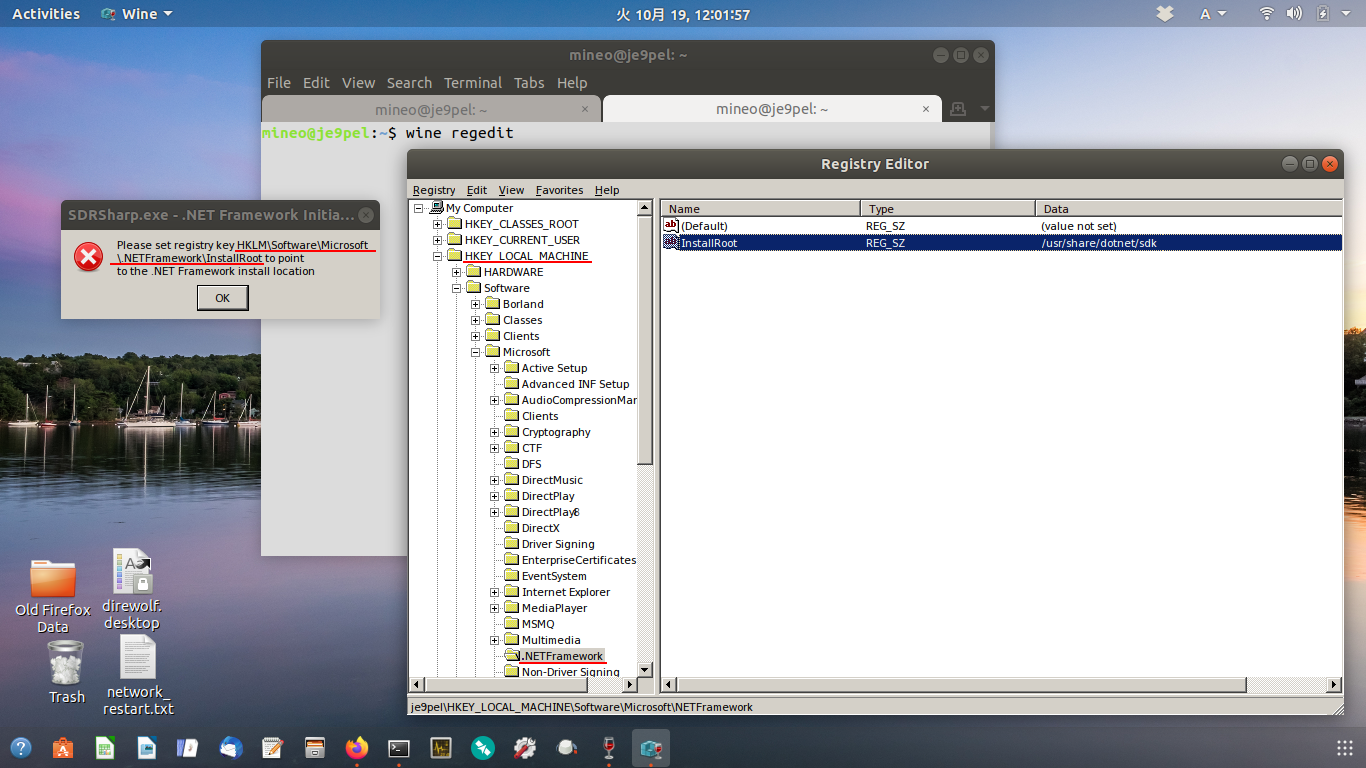Screen dimensions: 1366x768
Task: Open the Search menu in Terminal
Action: tap(409, 83)
